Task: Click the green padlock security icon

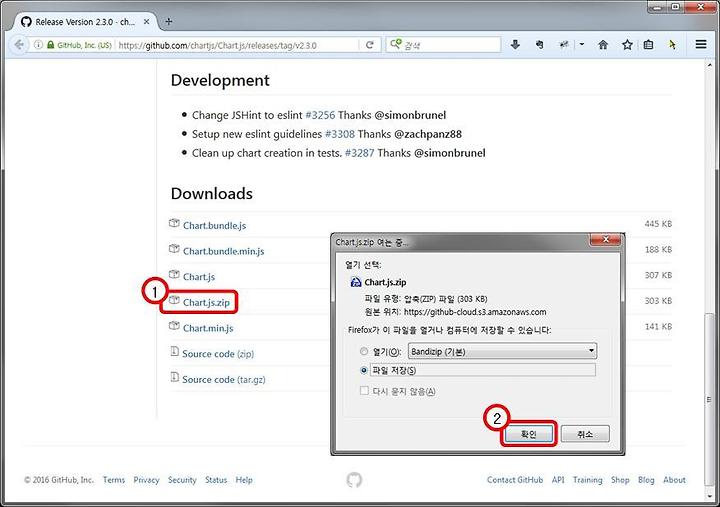Action: pos(51,45)
